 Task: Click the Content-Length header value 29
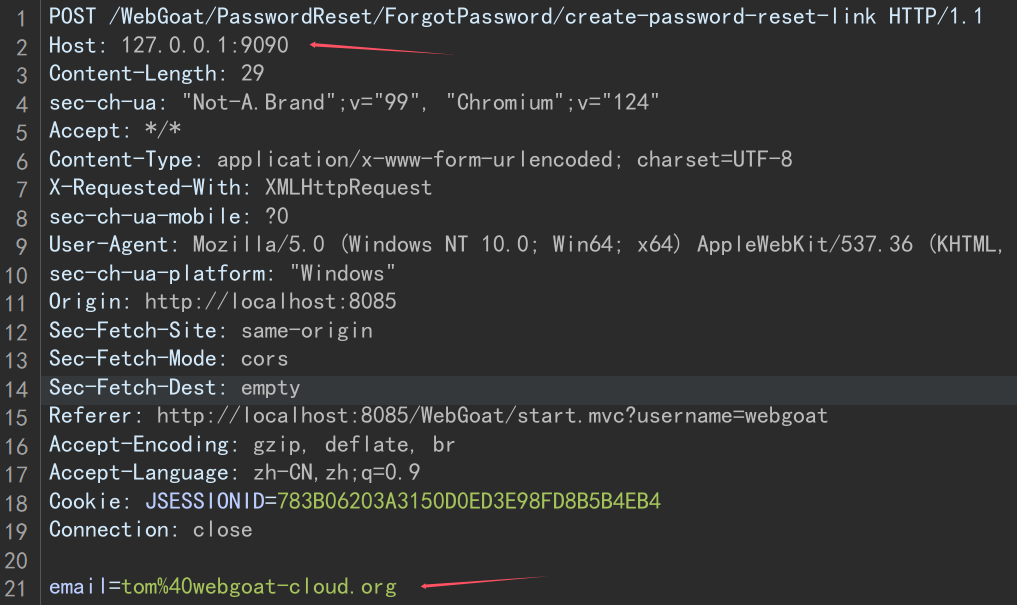click(x=252, y=73)
